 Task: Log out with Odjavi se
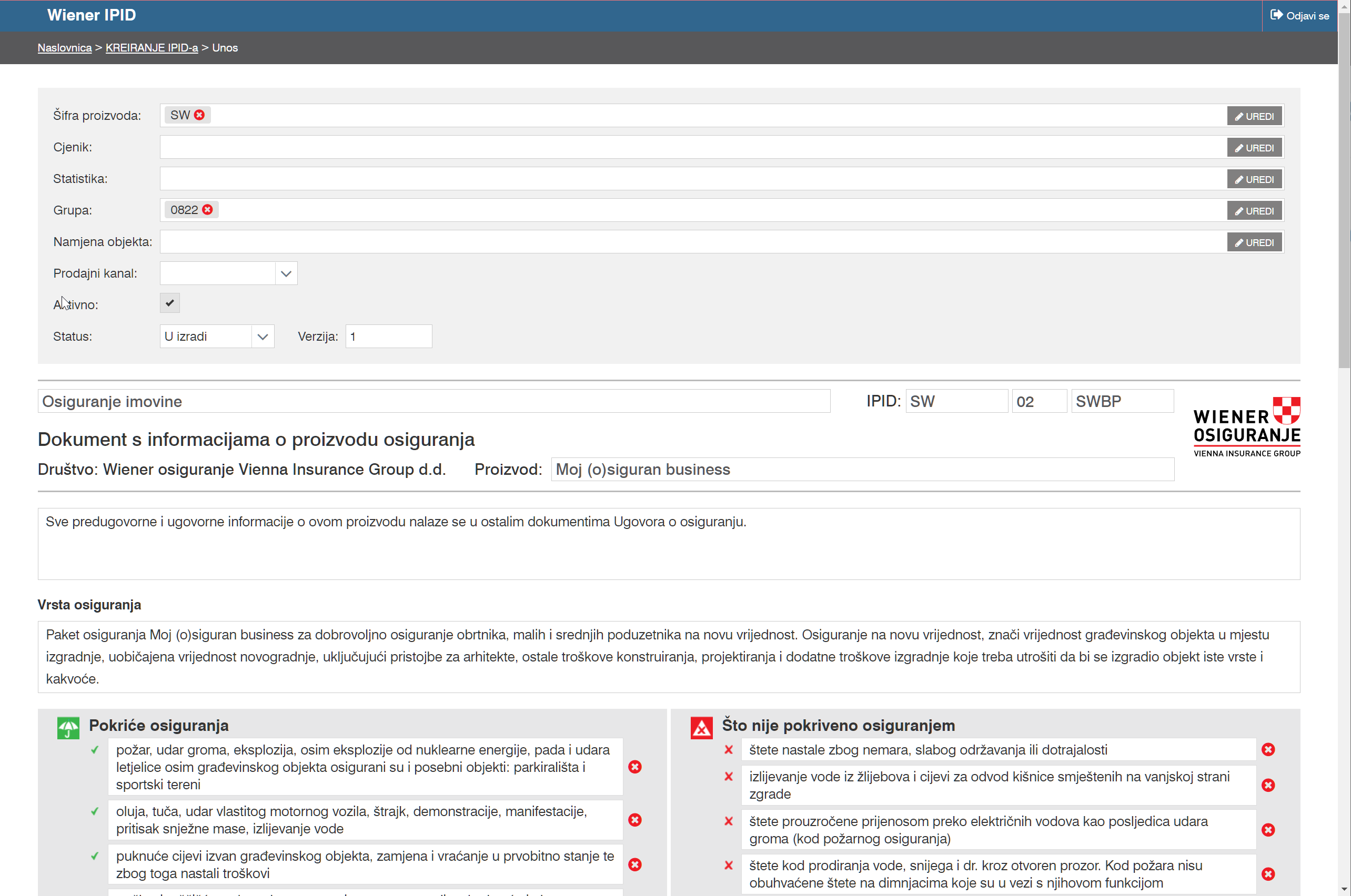[x=1299, y=15]
